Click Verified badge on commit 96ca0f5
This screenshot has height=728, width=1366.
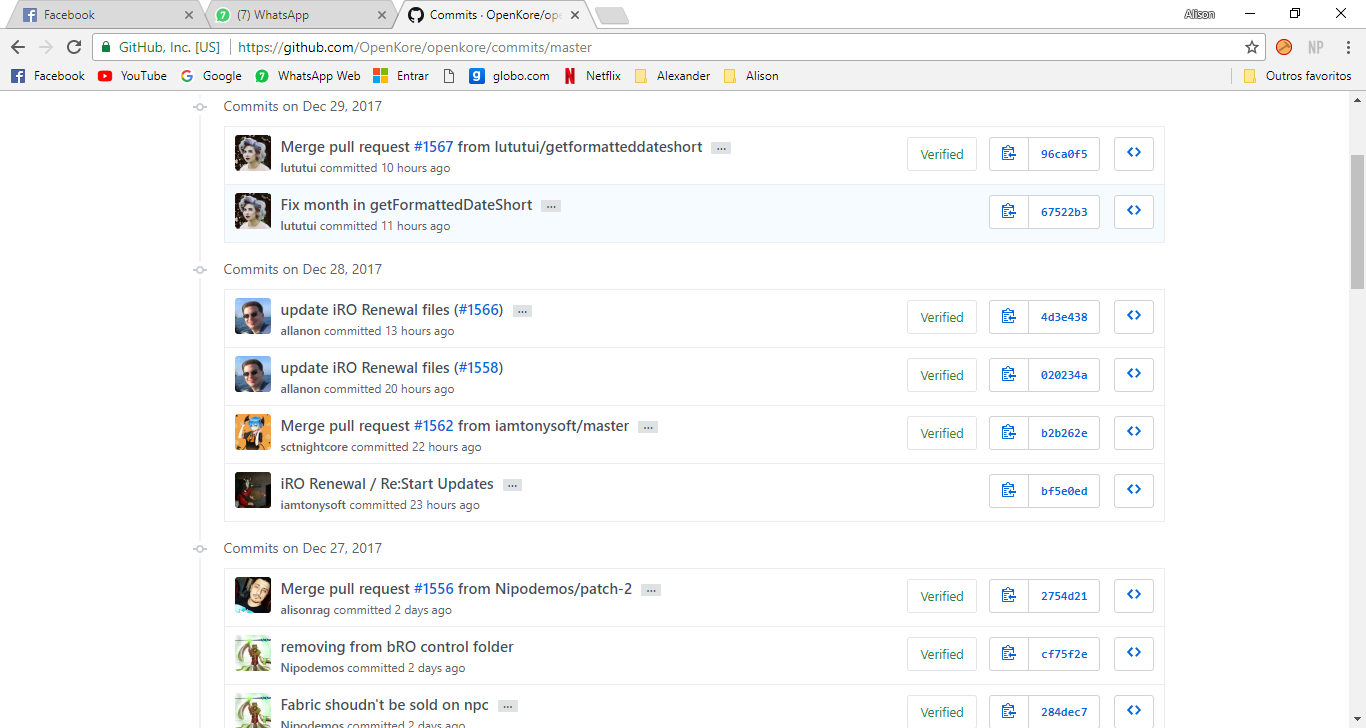942,154
